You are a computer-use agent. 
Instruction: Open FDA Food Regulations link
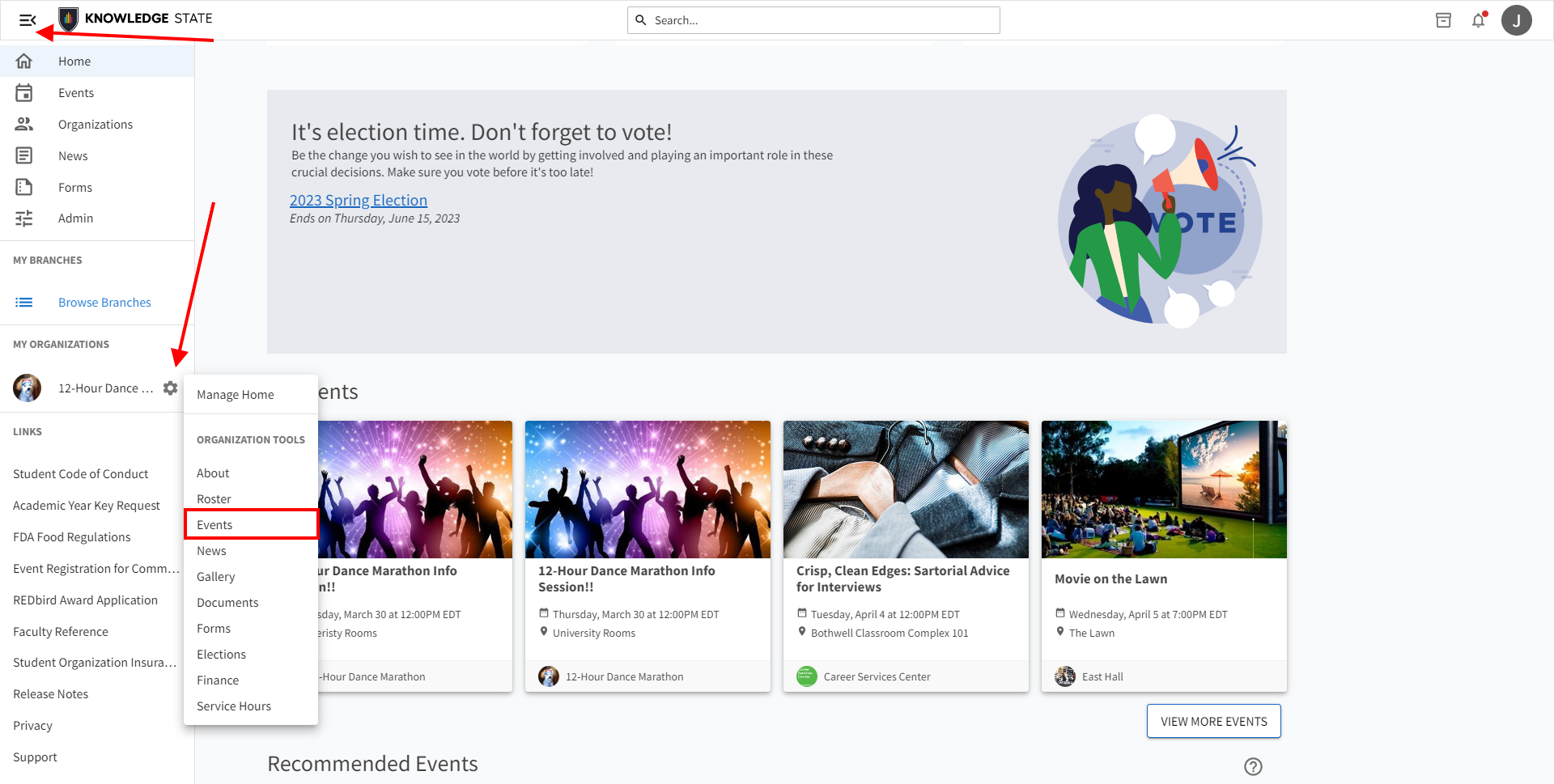(x=72, y=537)
